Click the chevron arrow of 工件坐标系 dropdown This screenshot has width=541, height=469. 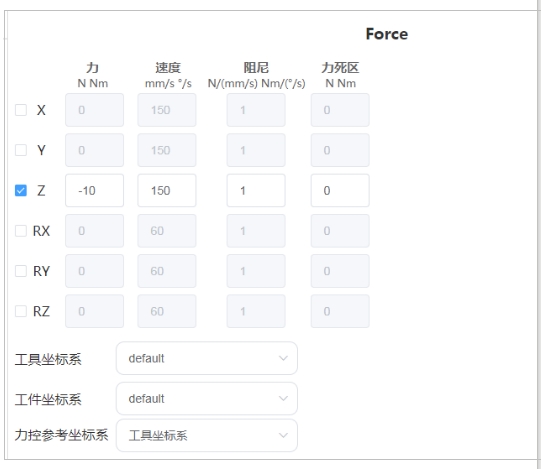[283, 399]
